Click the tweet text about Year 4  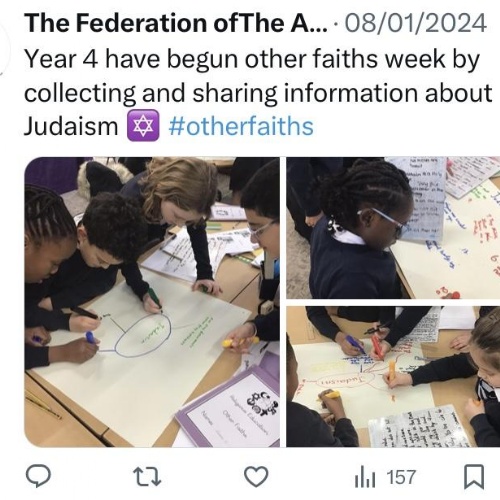pos(257,92)
